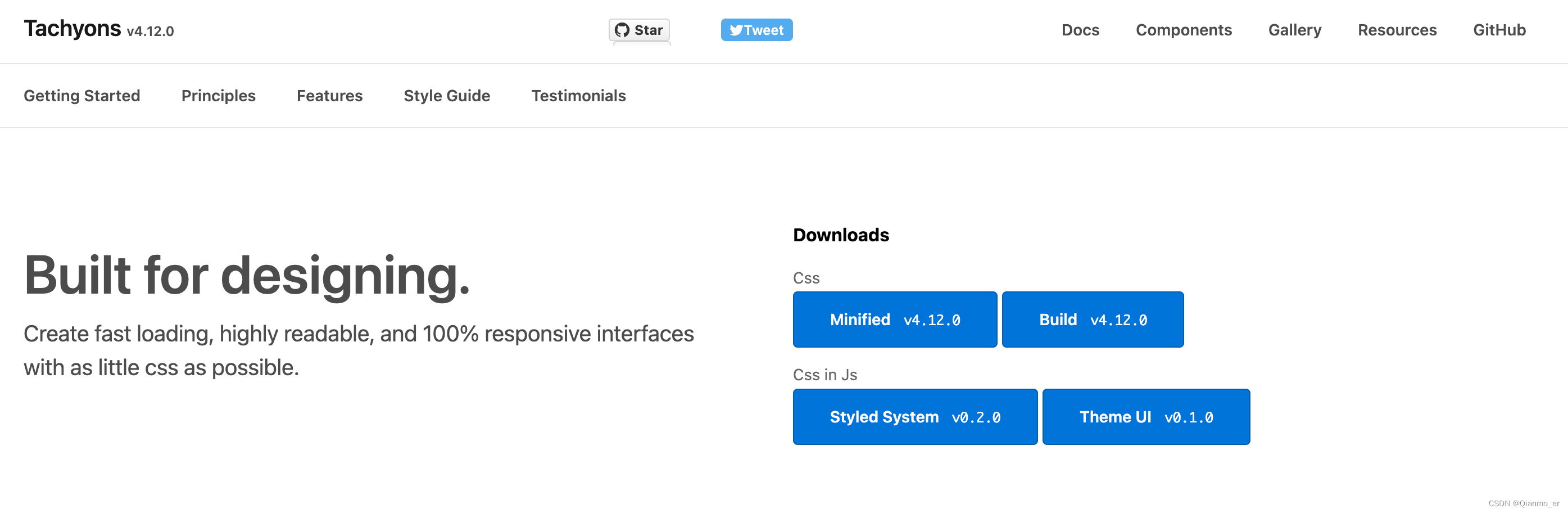Click the Tweet button
The image size is (1568, 513).
click(x=756, y=30)
